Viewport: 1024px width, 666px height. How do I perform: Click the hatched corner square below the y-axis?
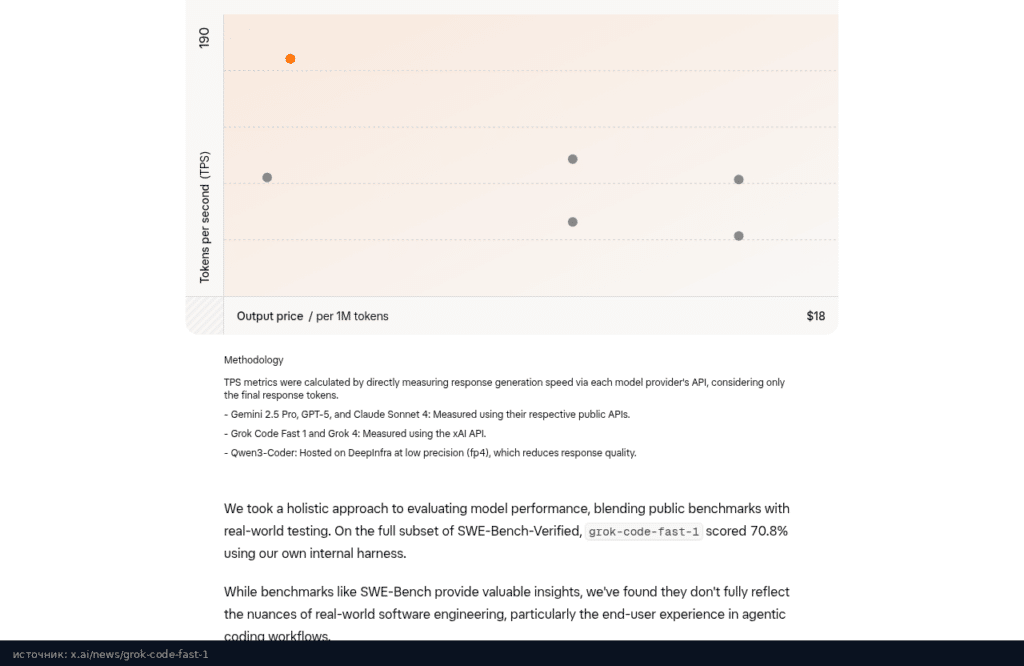(204, 315)
